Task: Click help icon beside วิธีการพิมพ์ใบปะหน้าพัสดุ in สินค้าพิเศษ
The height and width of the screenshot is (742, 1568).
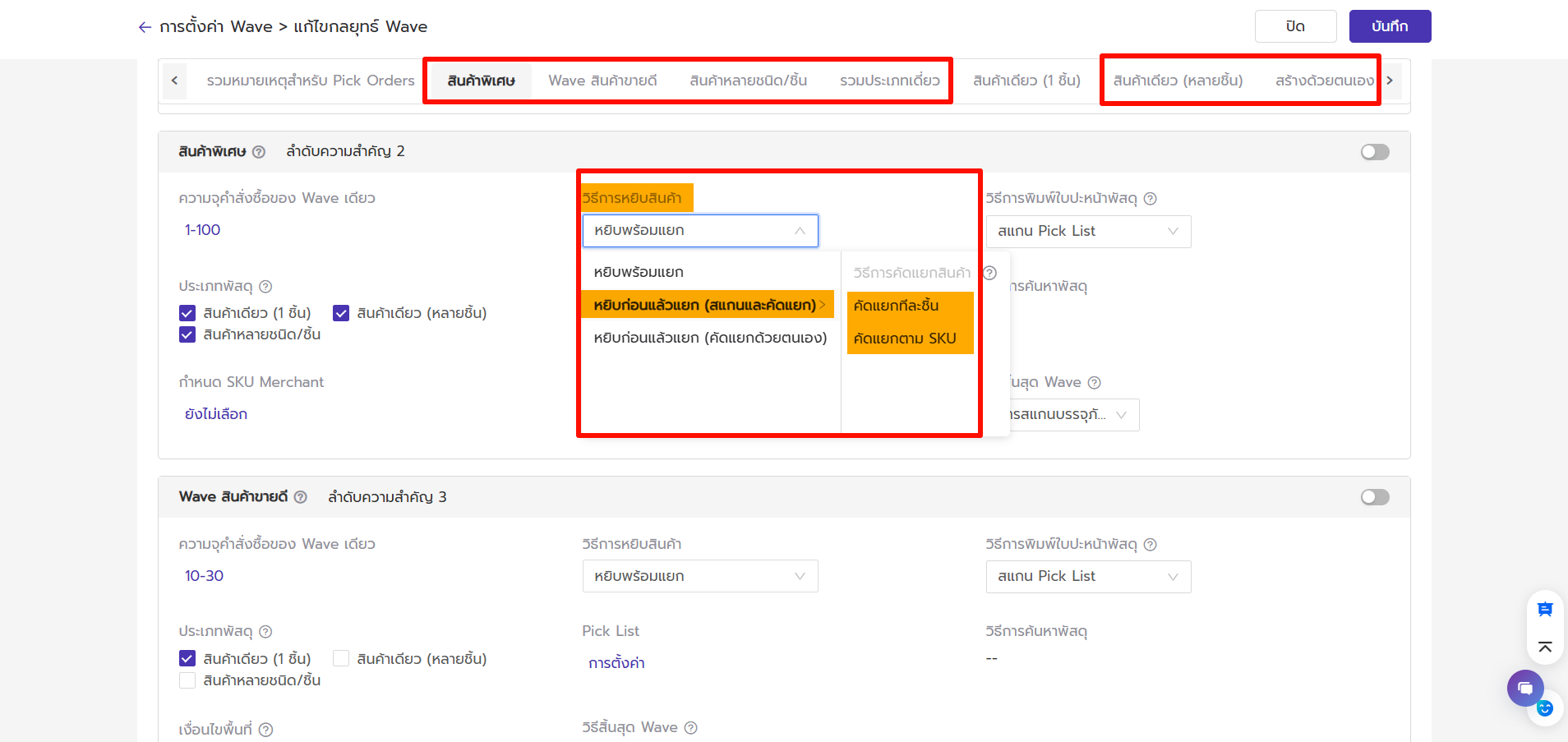Action: pyautogui.click(x=1151, y=199)
